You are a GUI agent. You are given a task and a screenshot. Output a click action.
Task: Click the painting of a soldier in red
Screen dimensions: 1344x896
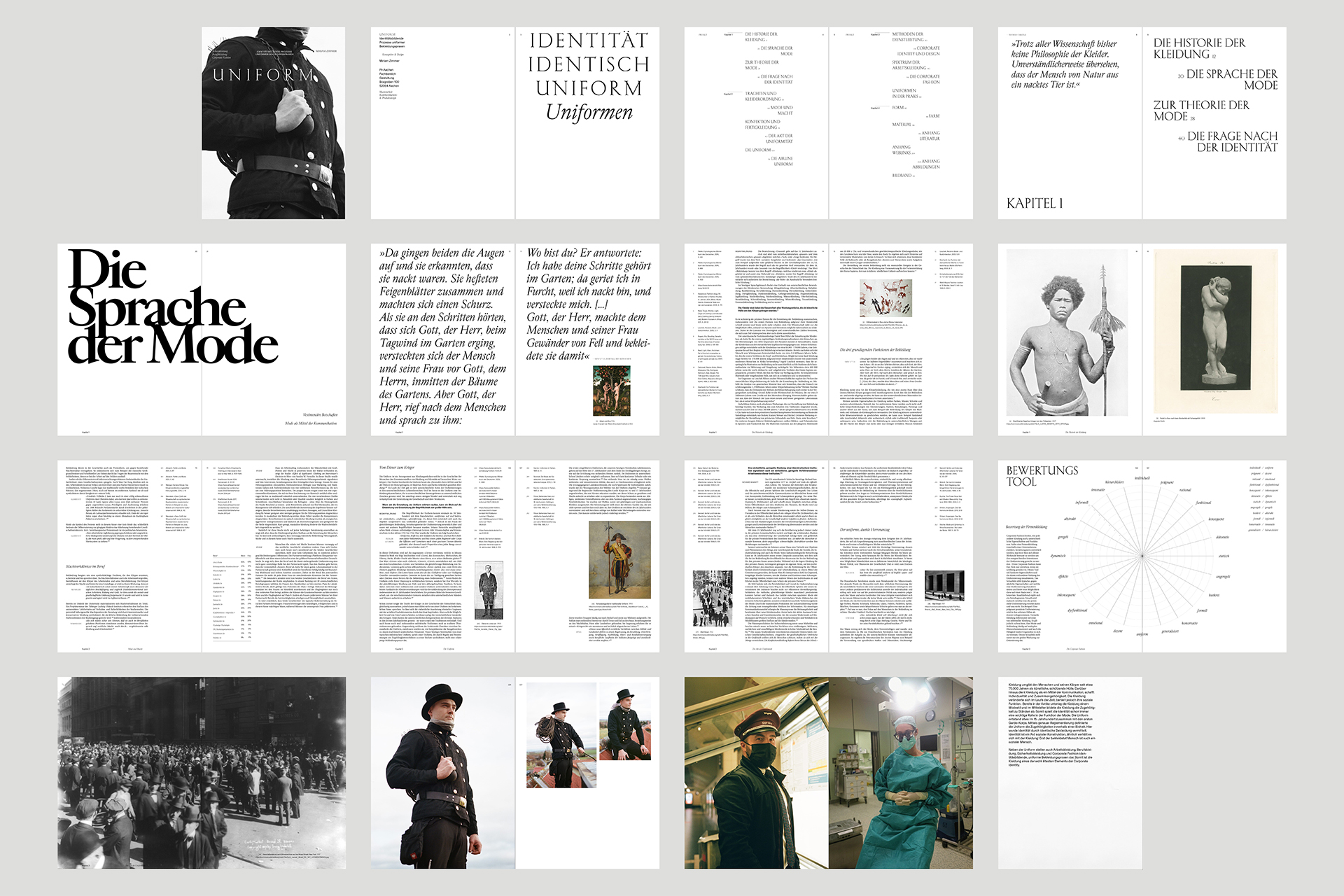[x=620, y=559]
